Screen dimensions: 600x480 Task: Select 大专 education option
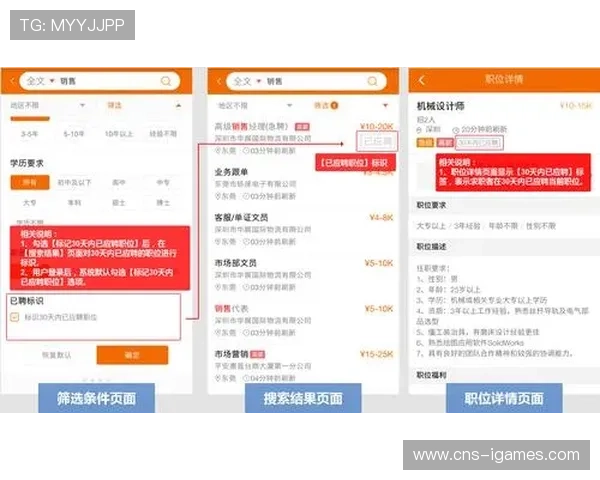(x=29, y=202)
